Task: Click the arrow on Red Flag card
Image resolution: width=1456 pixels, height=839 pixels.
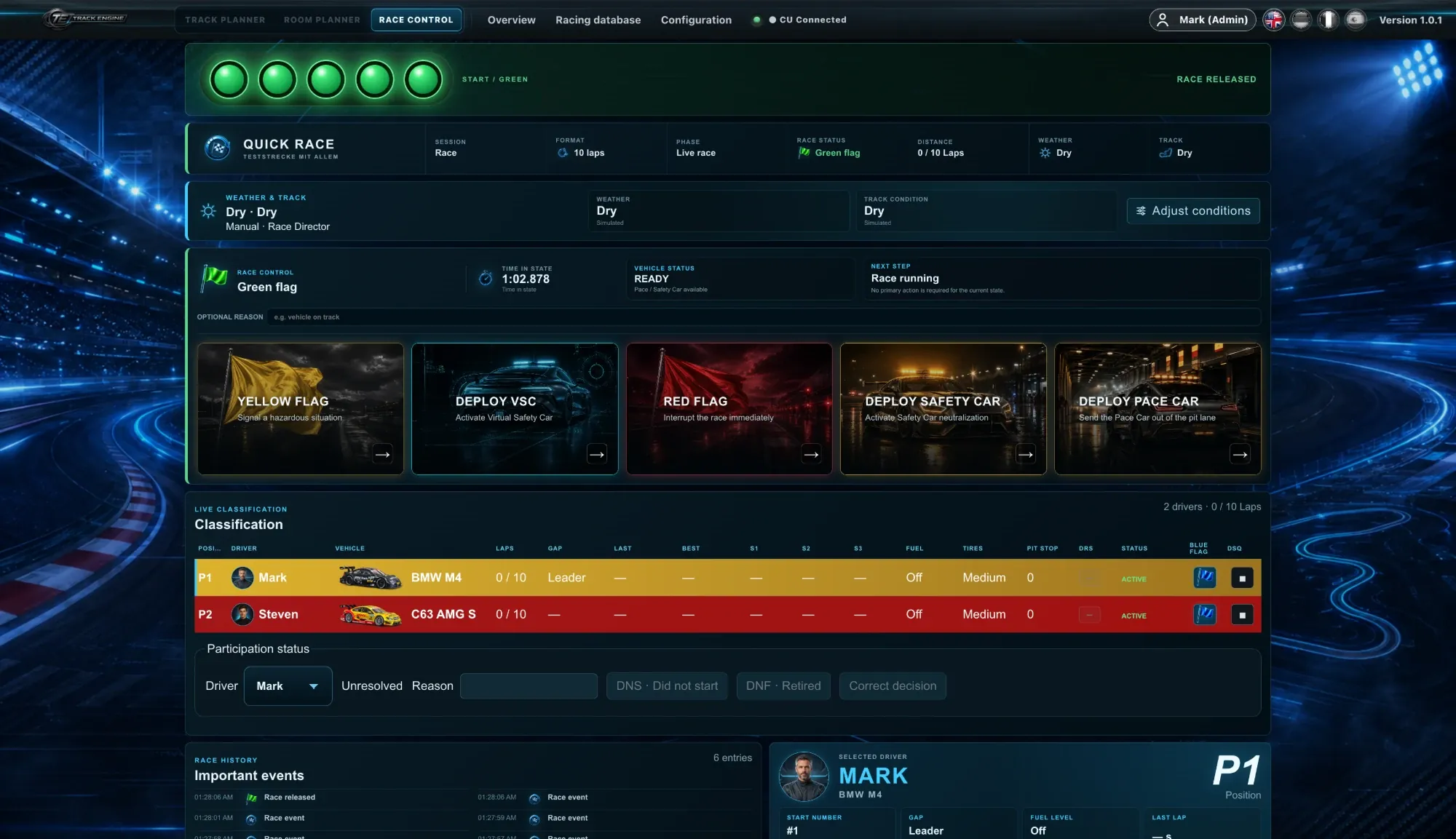Action: (811, 455)
